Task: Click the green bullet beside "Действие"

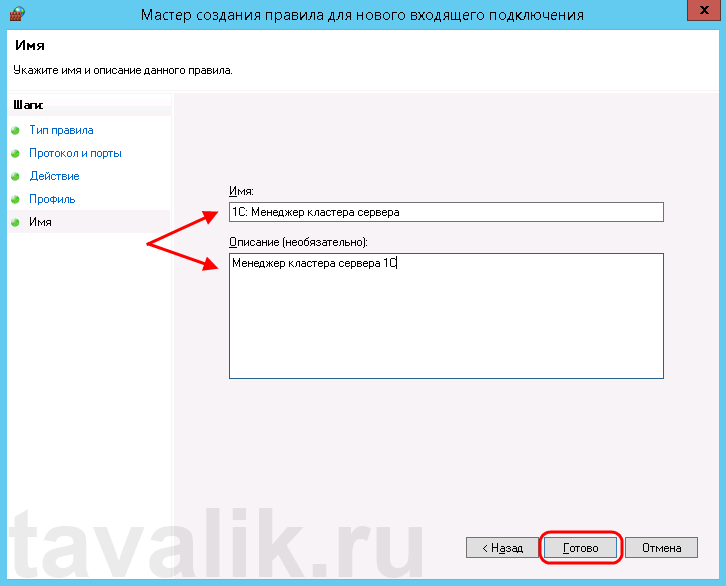Action: pyautogui.click(x=15, y=176)
